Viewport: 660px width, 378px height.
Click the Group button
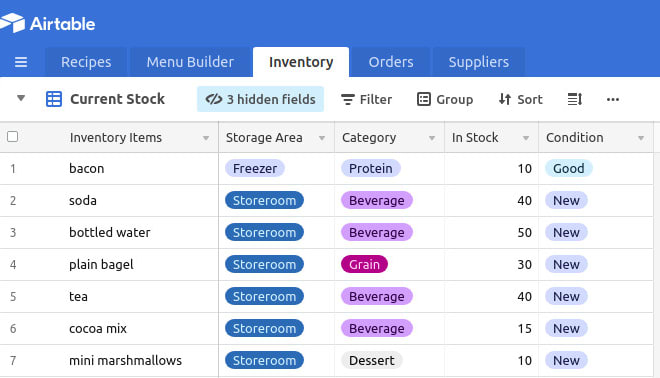[445, 99]
